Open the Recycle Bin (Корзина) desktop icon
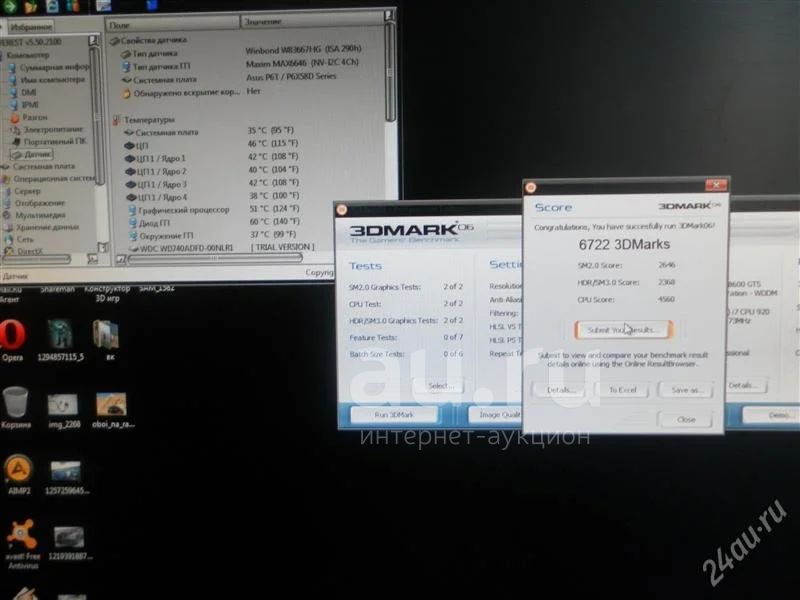The height and width of the screenshot is (600, 800). coord(15,408)
